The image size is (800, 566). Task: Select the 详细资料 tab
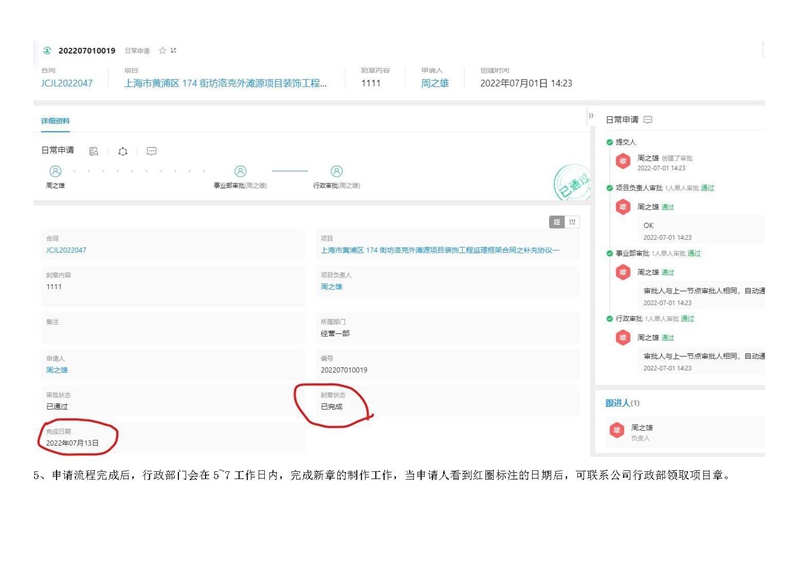coord(55,121)
